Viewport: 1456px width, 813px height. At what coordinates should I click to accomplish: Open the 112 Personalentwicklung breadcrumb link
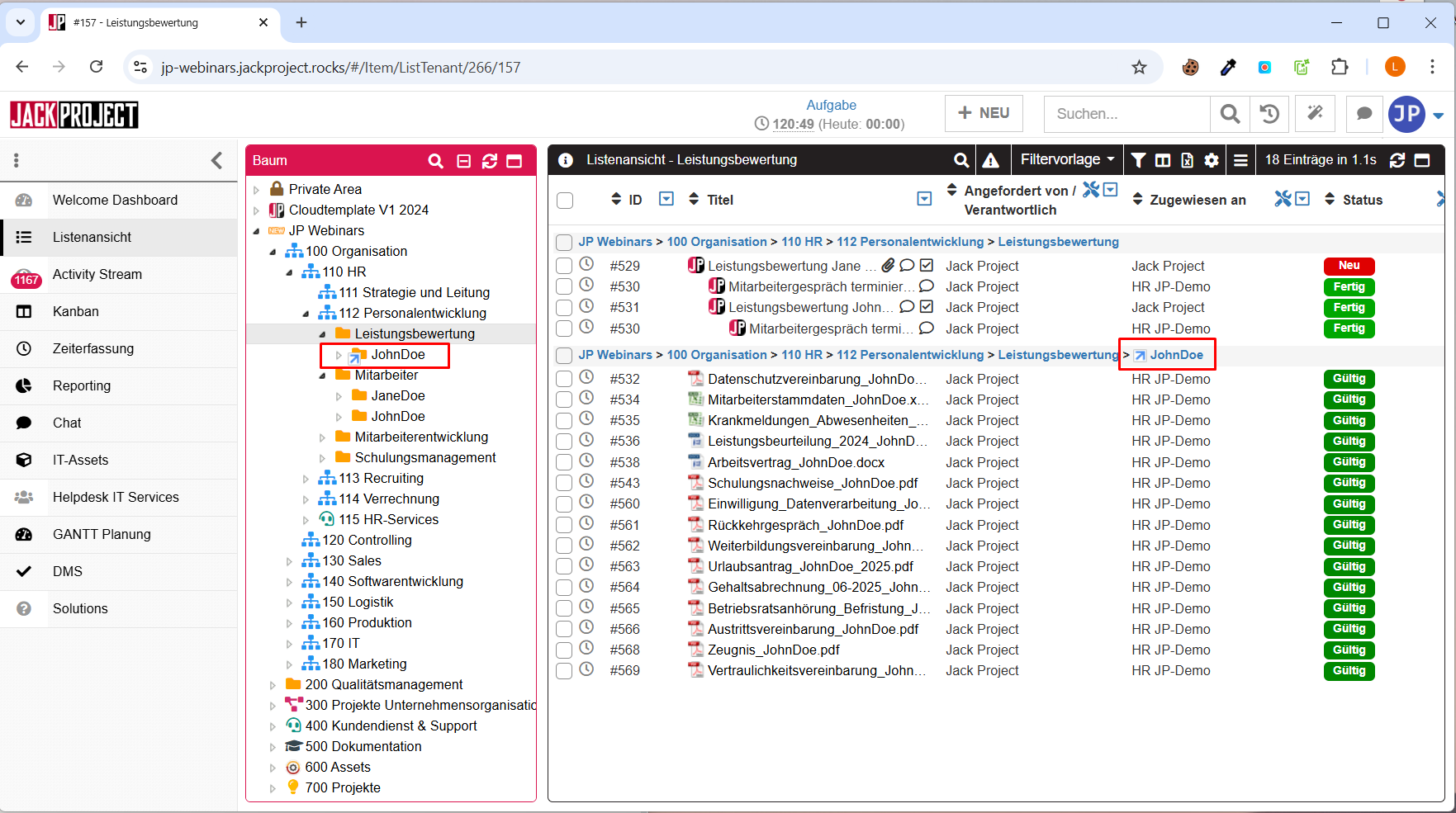pyautogui.click(x=910, y=242)
